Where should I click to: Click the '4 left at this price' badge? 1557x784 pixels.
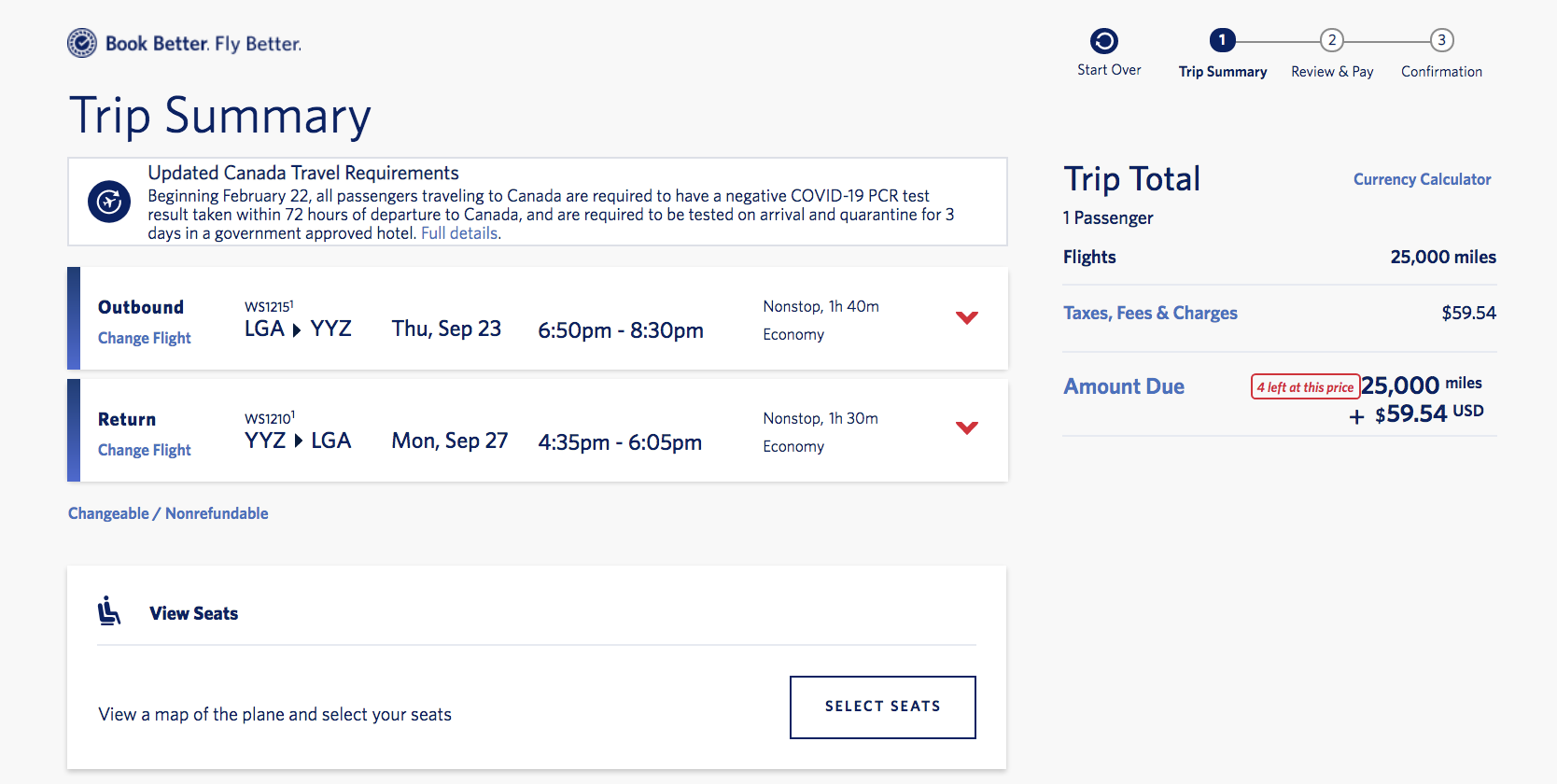pos(1304,387)
